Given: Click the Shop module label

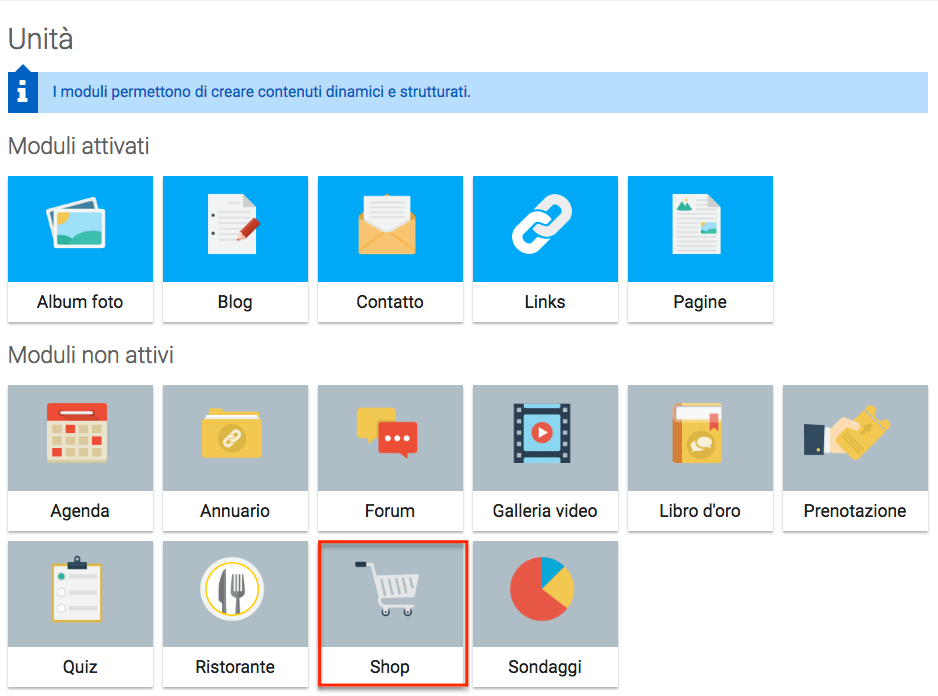Looking at the screenshot, I should pos(390,667).
